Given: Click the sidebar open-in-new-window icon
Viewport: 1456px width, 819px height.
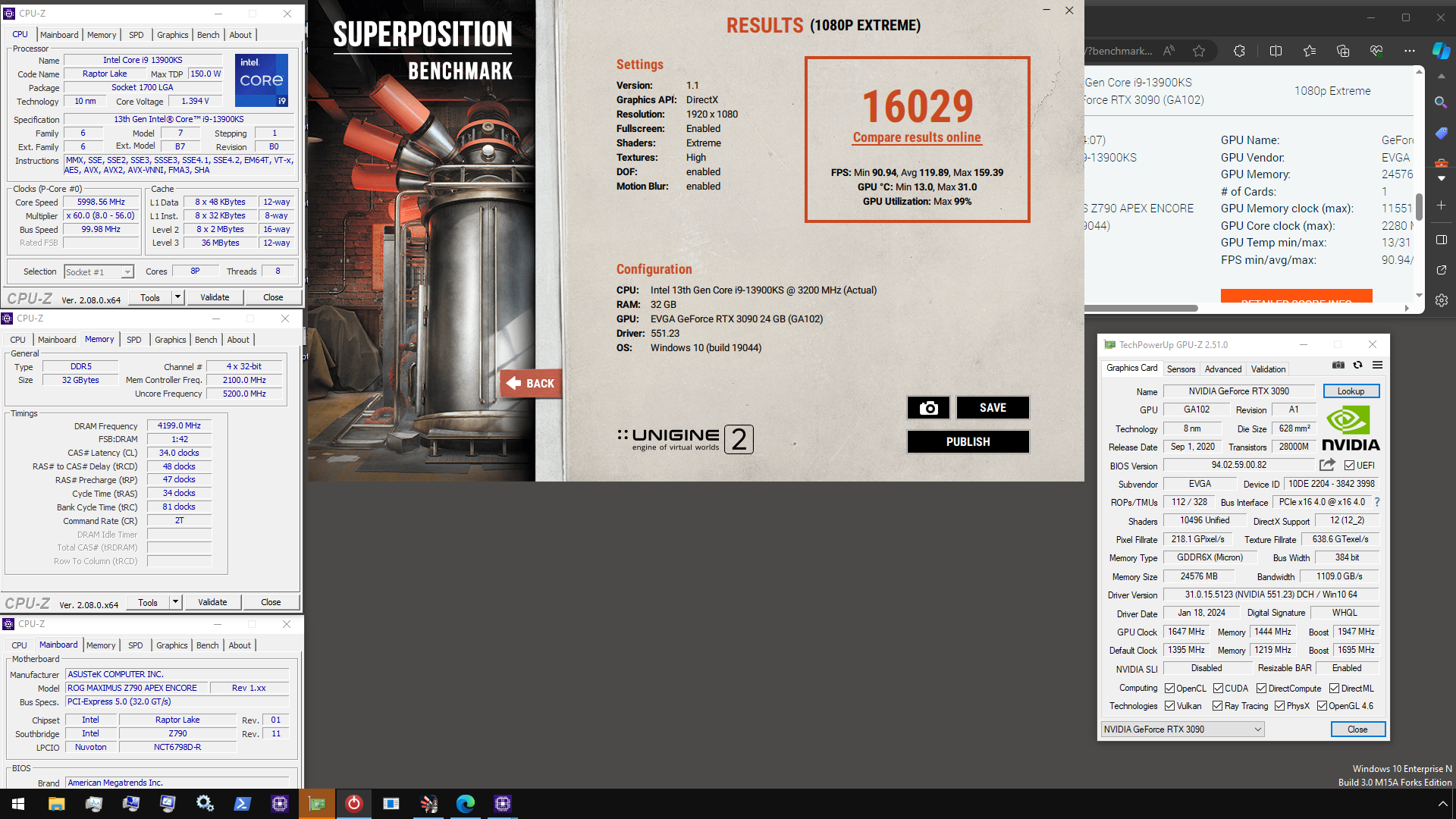Looking at the screenshot, I should (1441, 270).
